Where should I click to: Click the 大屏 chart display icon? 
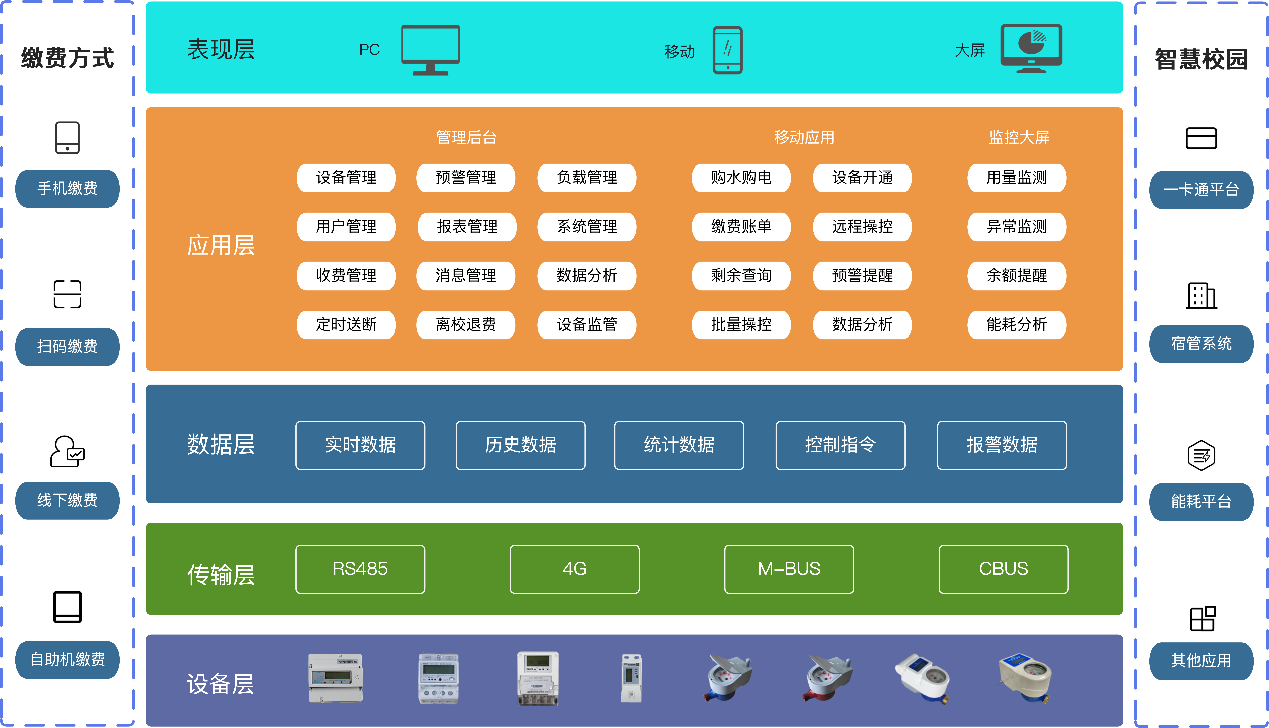[1030, 50]
